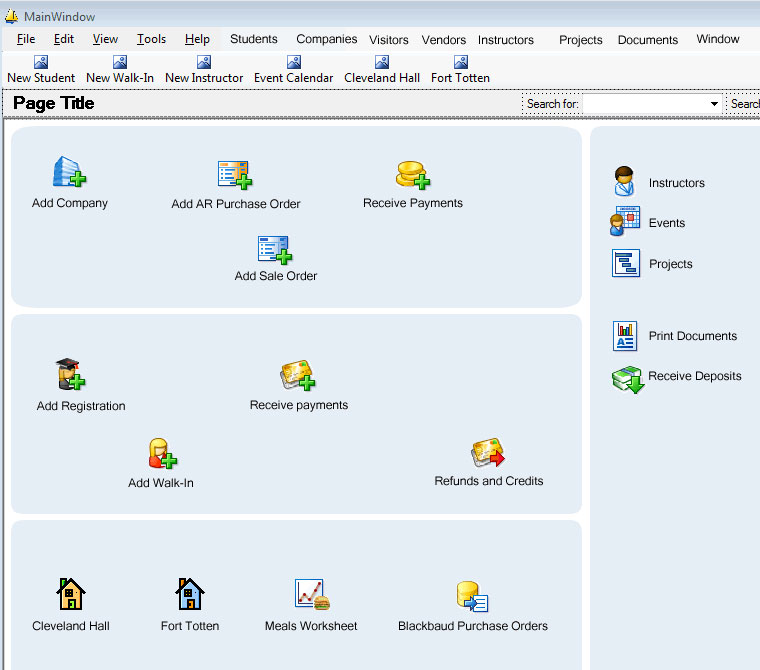760x670 pixels.
Task: Click the Print Documents label
Action: 693,336
